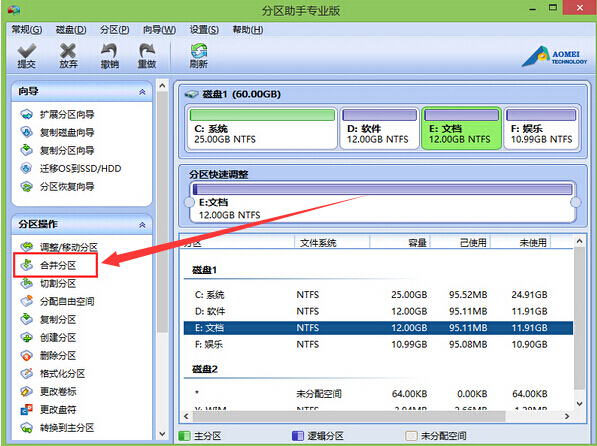Open the 磁盘(D) menu

(x=71, y=30)
